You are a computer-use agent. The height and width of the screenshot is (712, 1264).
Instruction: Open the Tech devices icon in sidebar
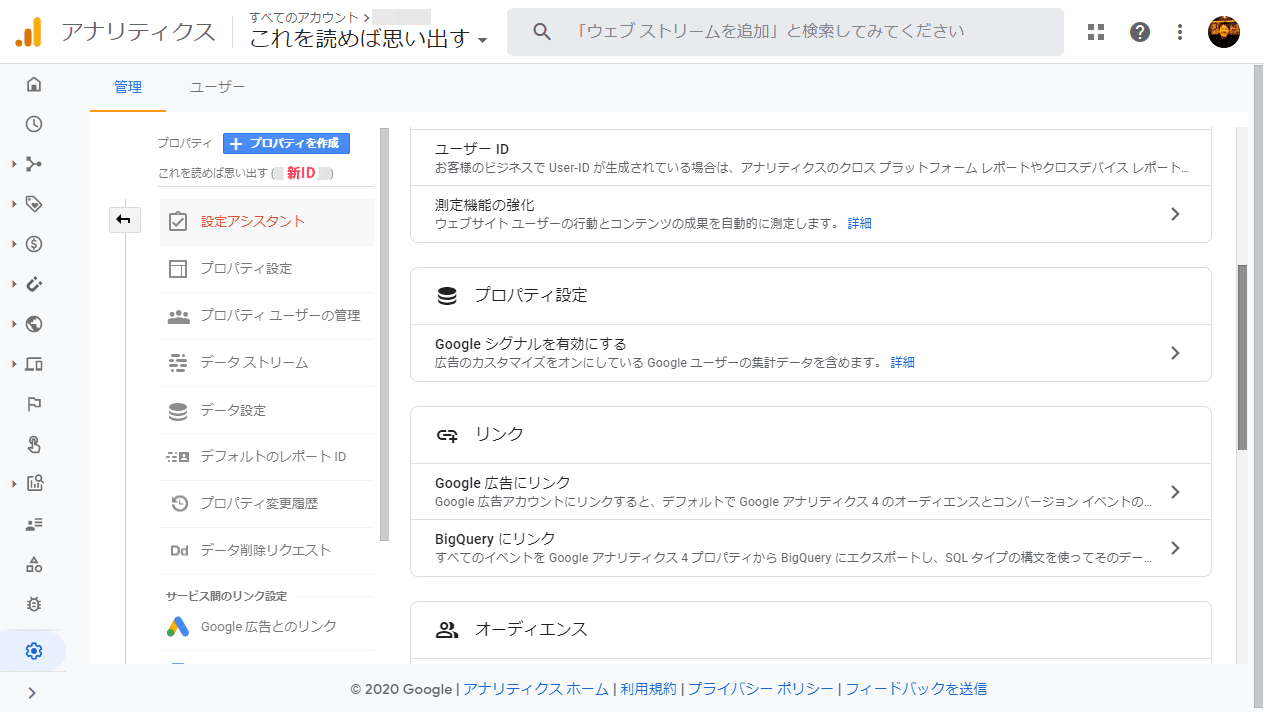(x=34, y=364)
